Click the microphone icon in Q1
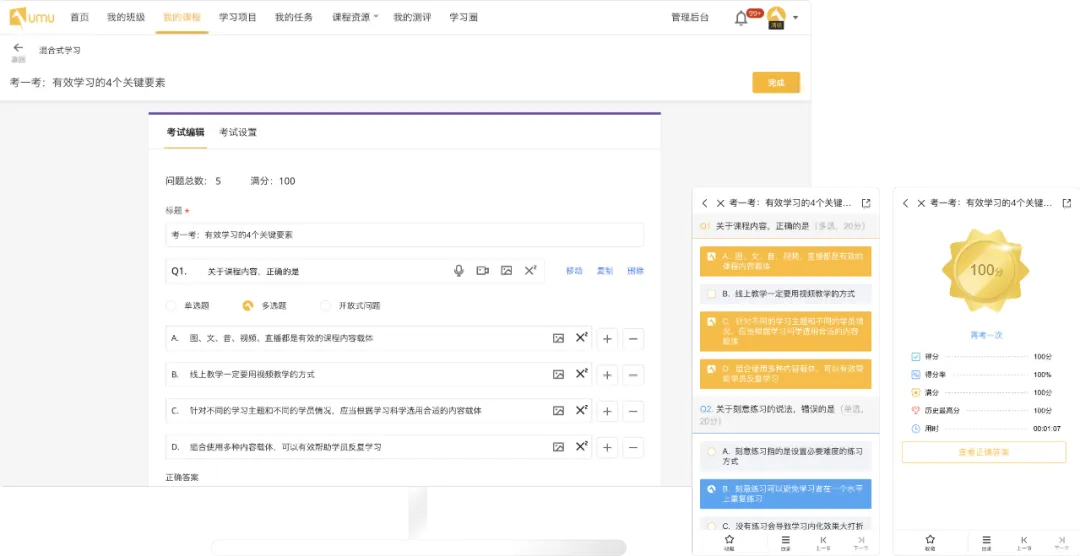 [x=459, y=271]
